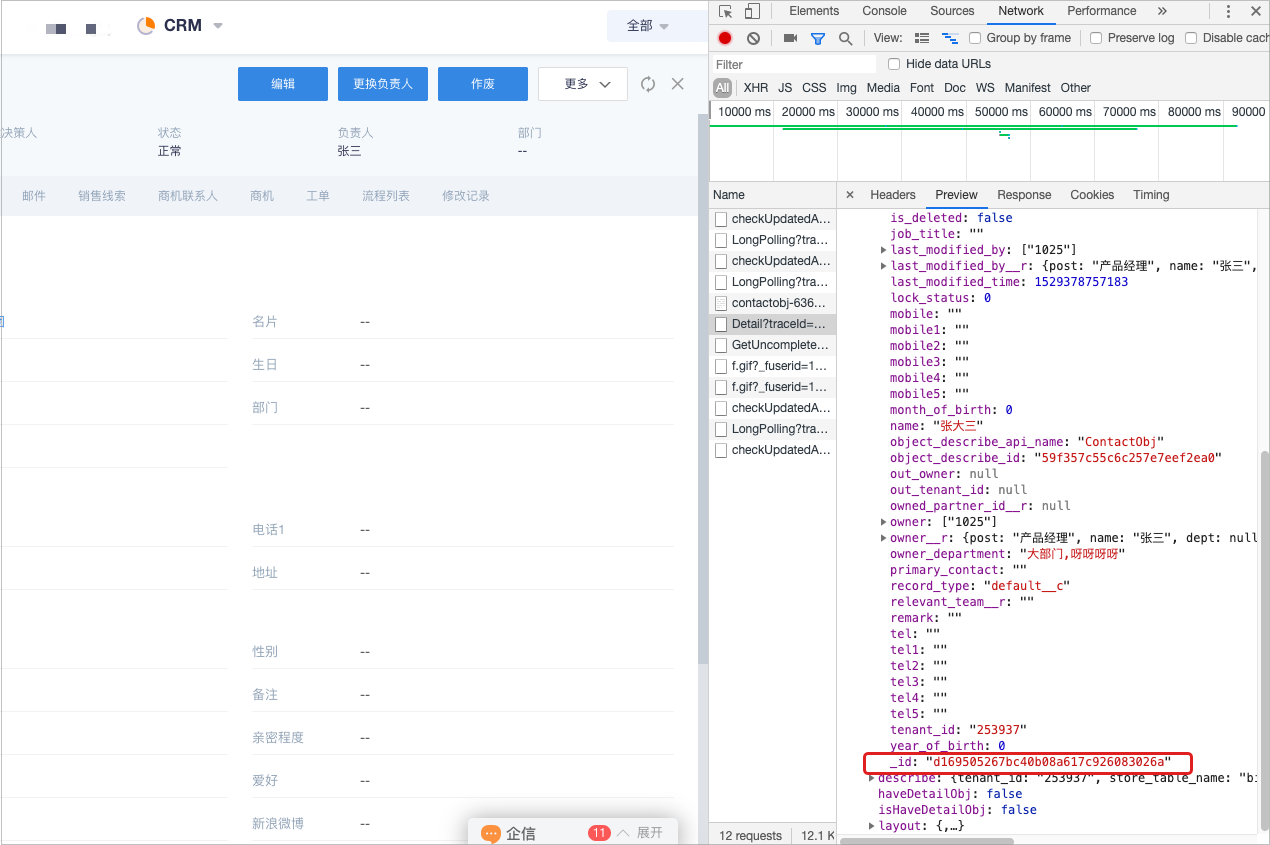Open the 更多 dropdown menu

point(583,84)
